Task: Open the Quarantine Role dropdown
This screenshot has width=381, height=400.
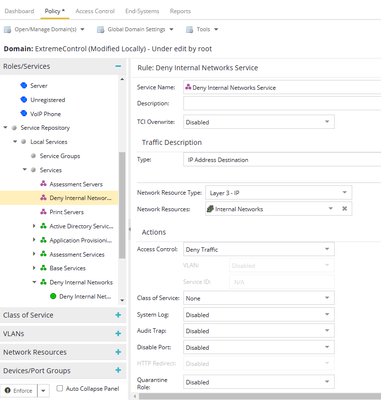Action: [x=327, y=382]
